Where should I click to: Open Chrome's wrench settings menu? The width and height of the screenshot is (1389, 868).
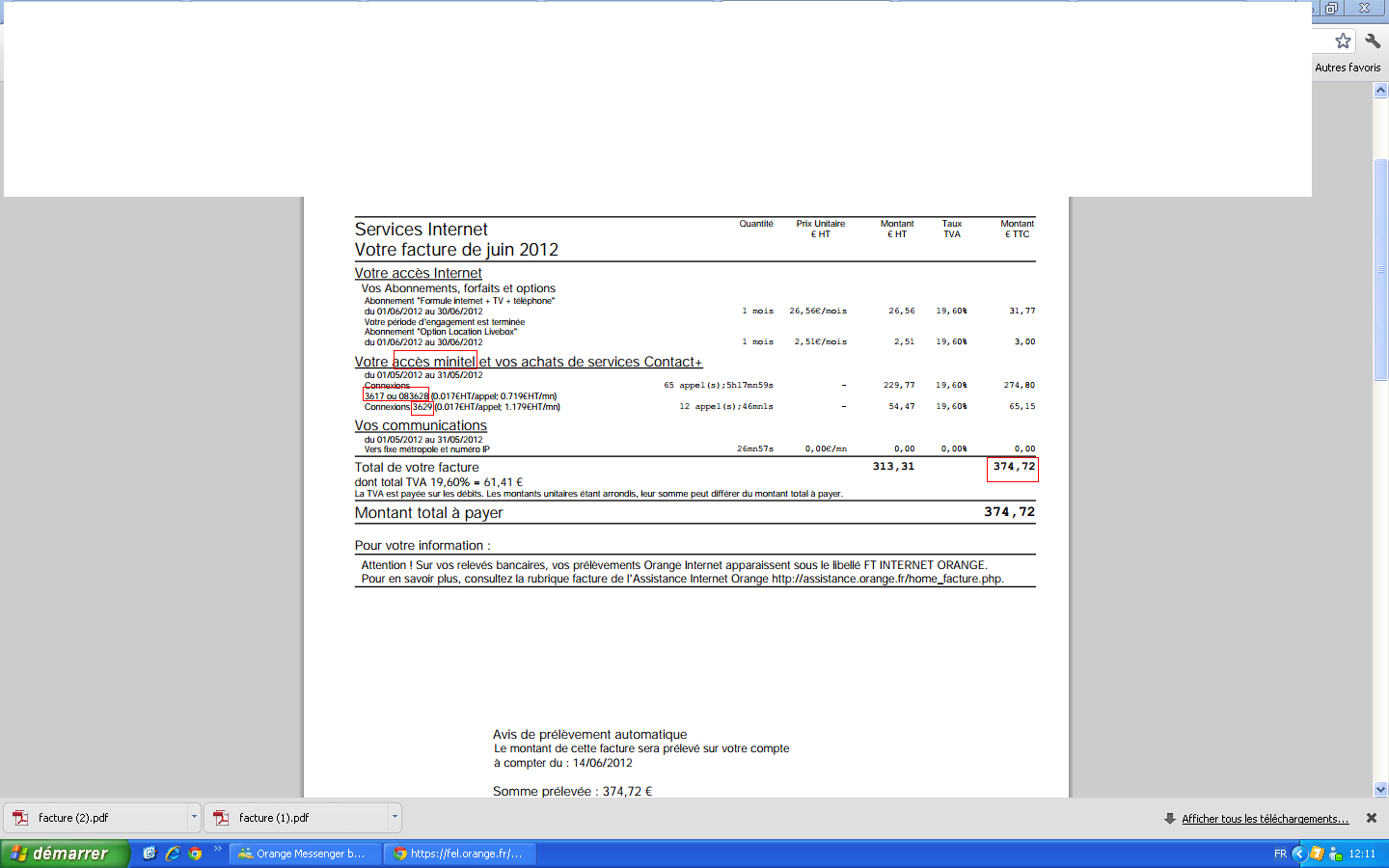1373,41
